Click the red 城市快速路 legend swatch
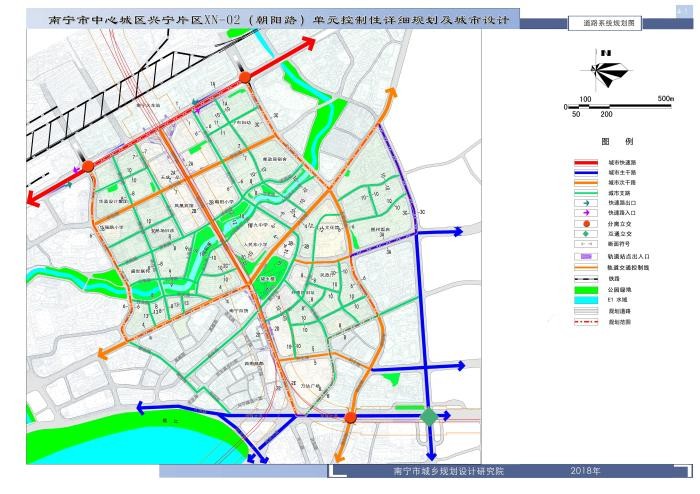 pyautogui.click(x=586, y=163)
